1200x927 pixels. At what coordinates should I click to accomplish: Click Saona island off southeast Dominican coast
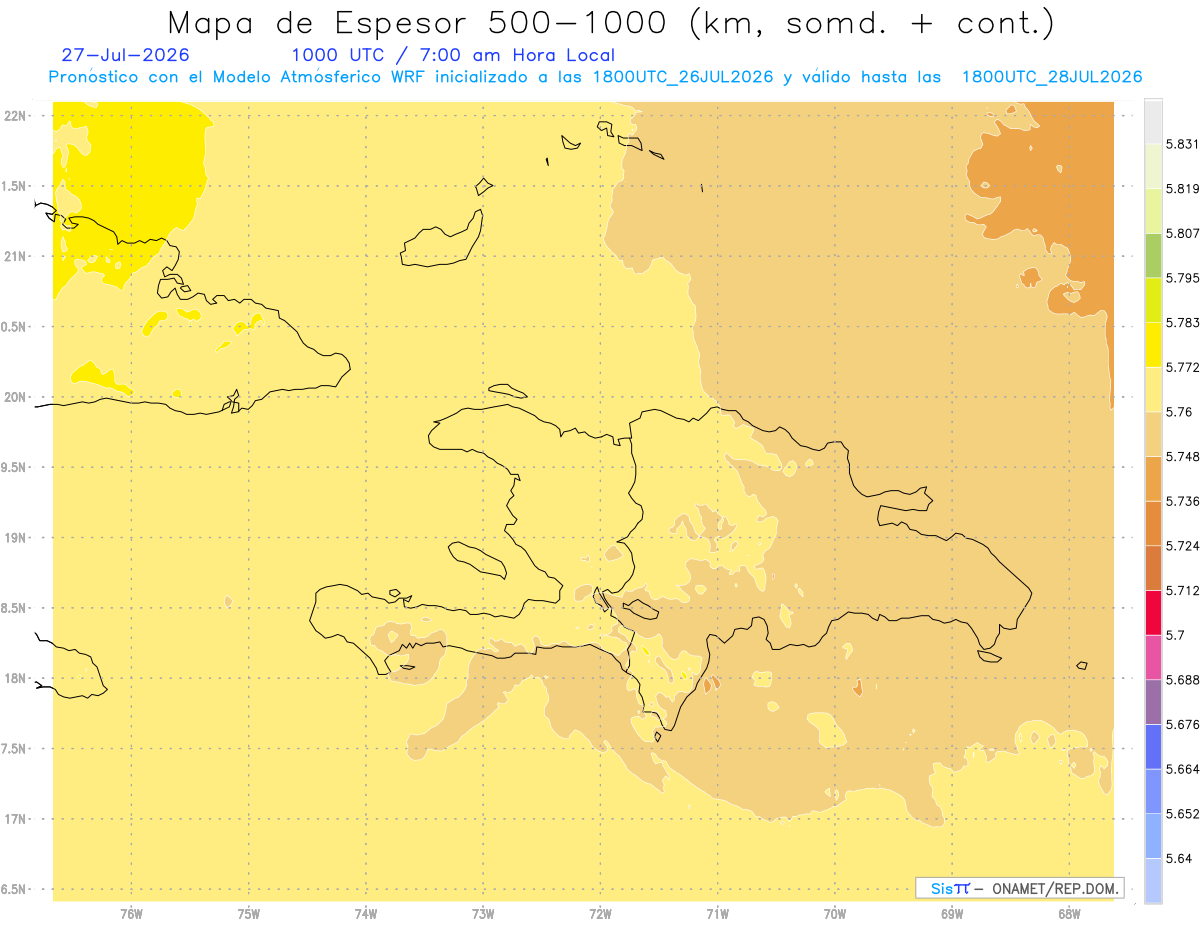pos(989,656)
